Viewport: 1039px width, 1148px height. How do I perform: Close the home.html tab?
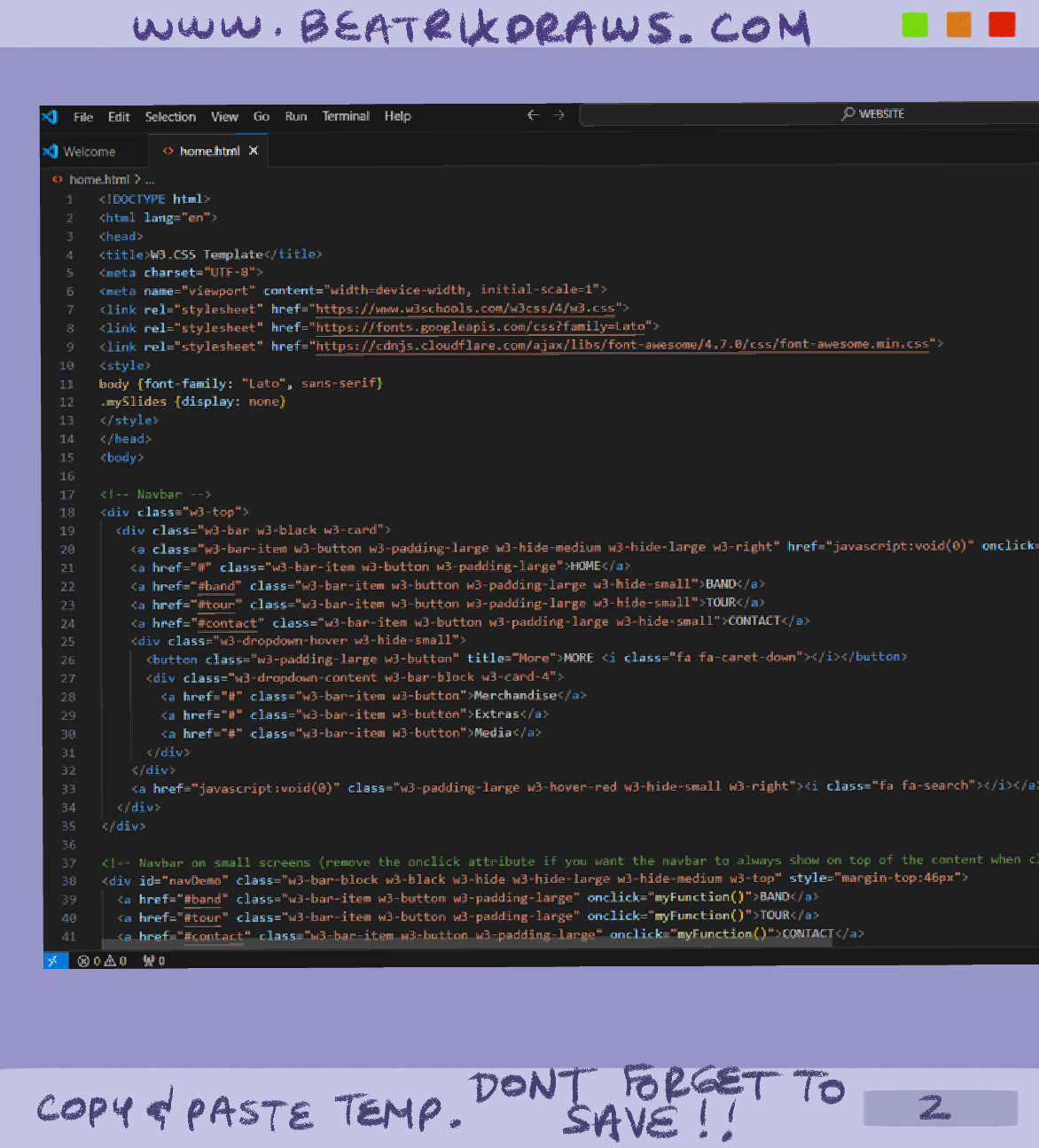coord(254,151)
